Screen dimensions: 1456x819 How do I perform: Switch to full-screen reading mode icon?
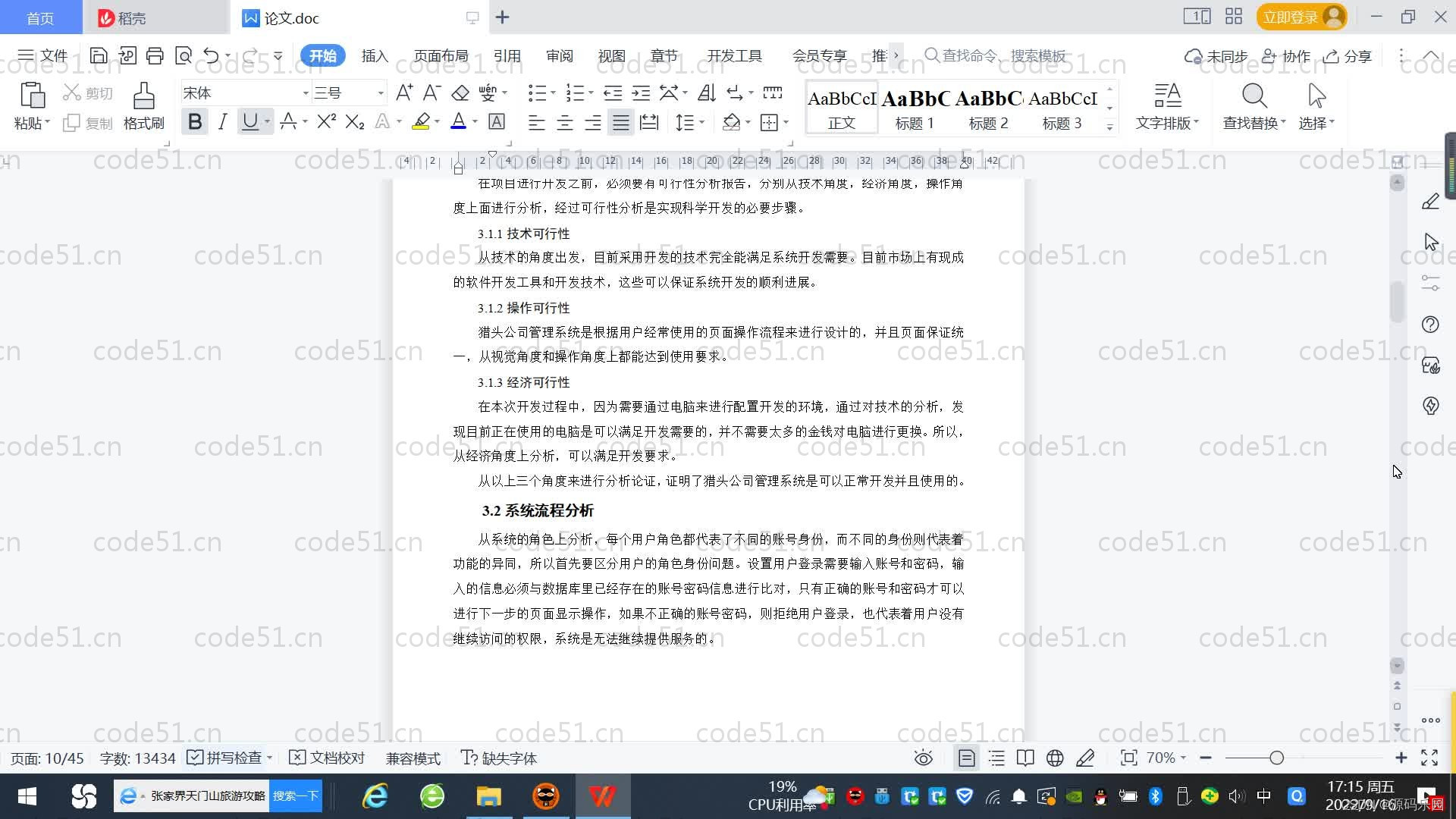point(1025,758)
